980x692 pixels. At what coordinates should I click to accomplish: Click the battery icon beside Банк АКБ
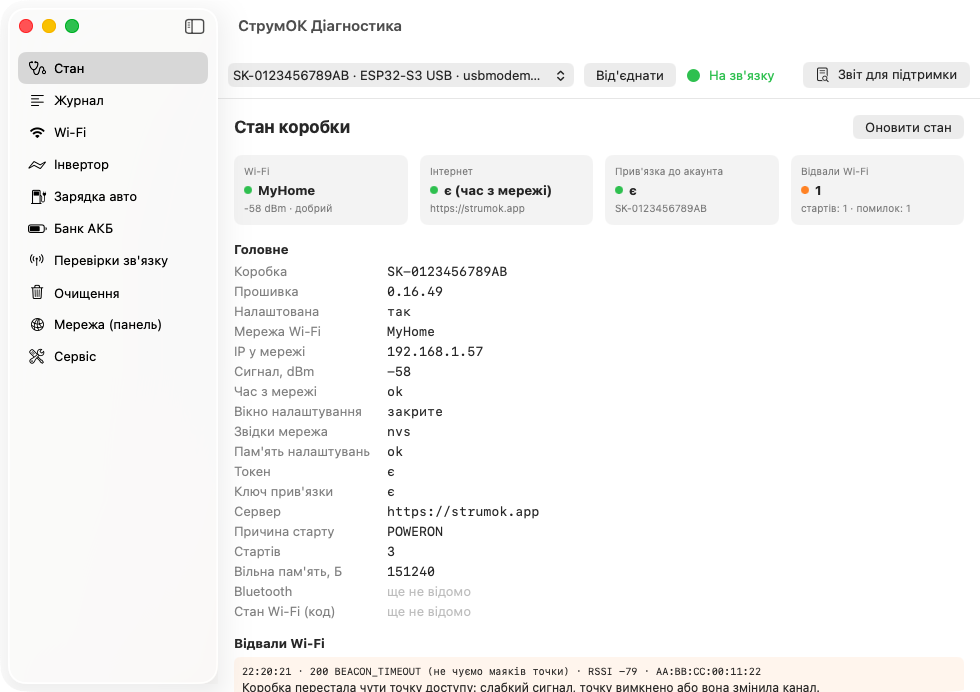tap(38, 229)
